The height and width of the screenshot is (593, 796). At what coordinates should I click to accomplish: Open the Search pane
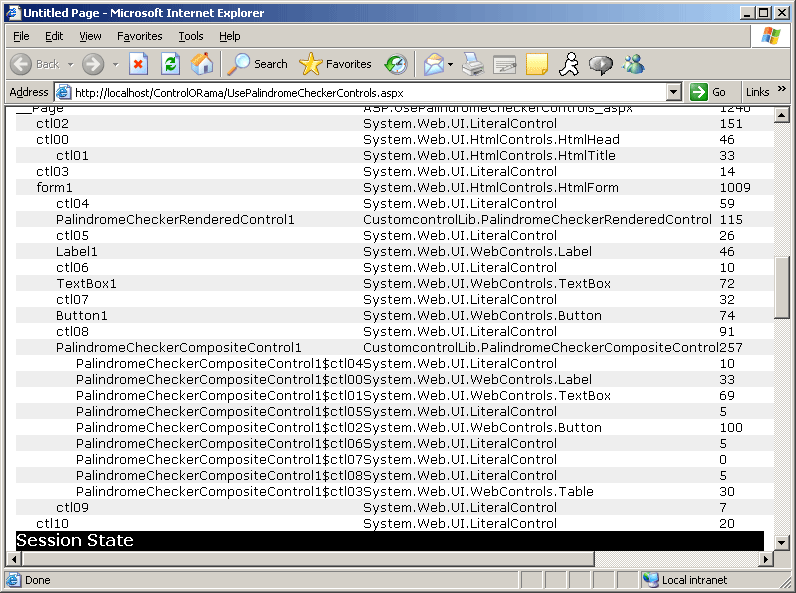pyautogui.click(x=258, y=64)
